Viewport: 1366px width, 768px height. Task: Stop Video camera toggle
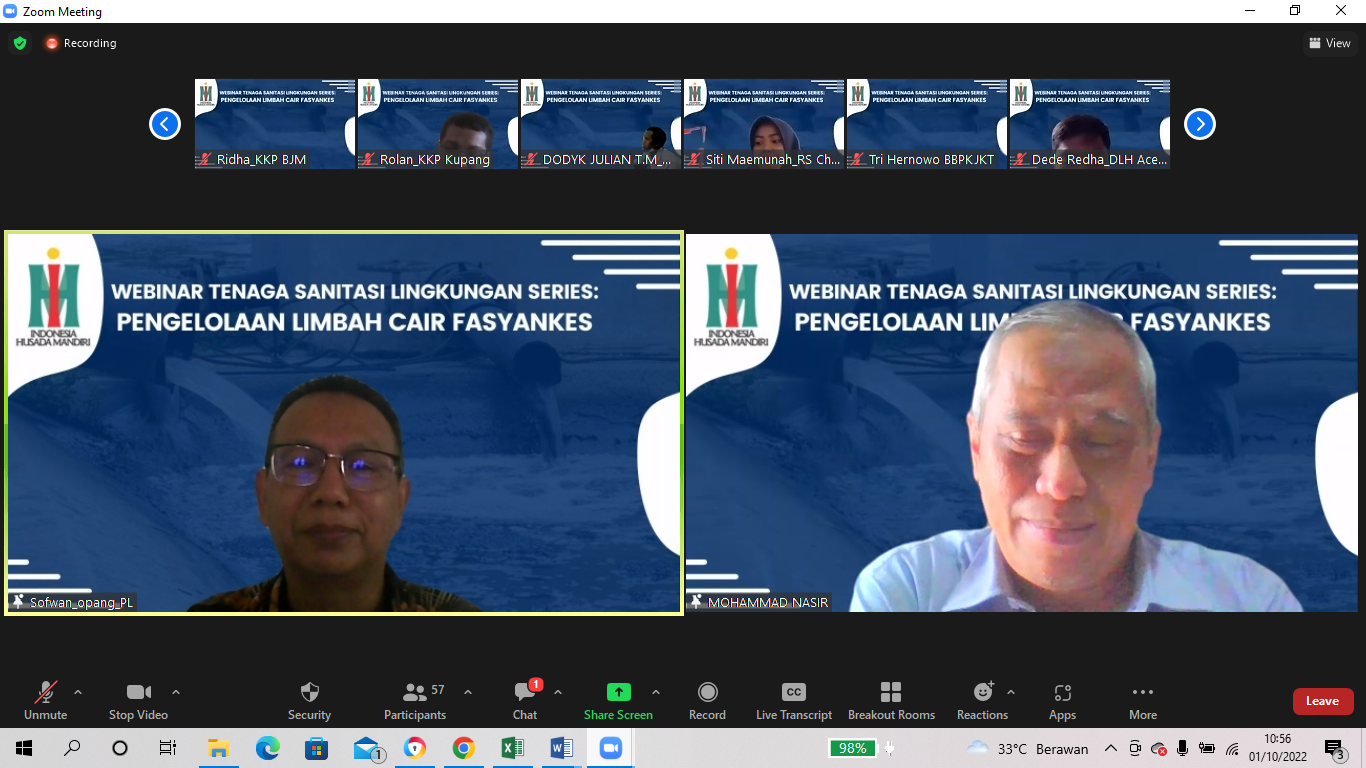point(138,701)
